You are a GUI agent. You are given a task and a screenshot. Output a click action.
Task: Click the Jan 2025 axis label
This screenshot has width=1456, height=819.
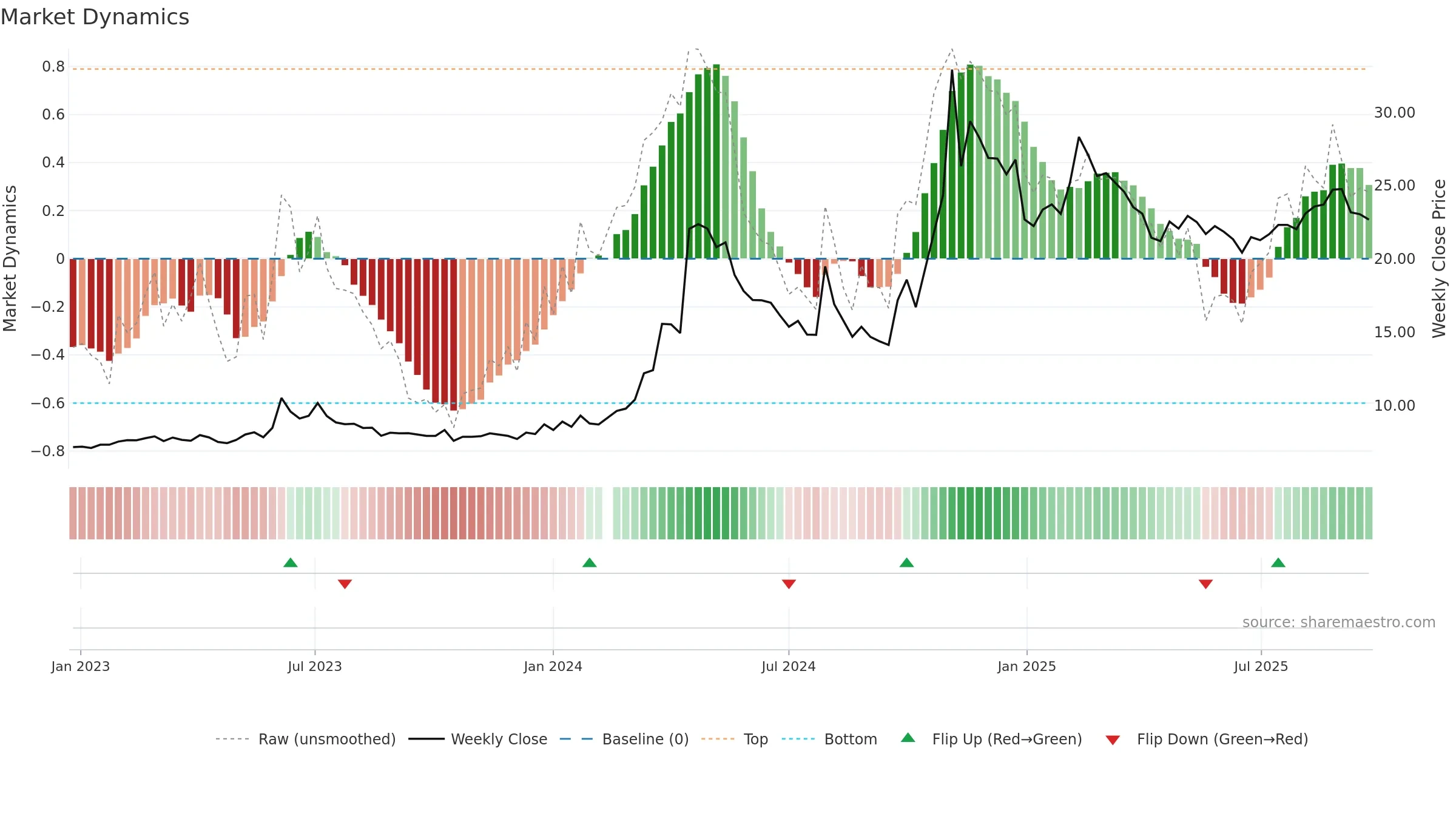1027,666
